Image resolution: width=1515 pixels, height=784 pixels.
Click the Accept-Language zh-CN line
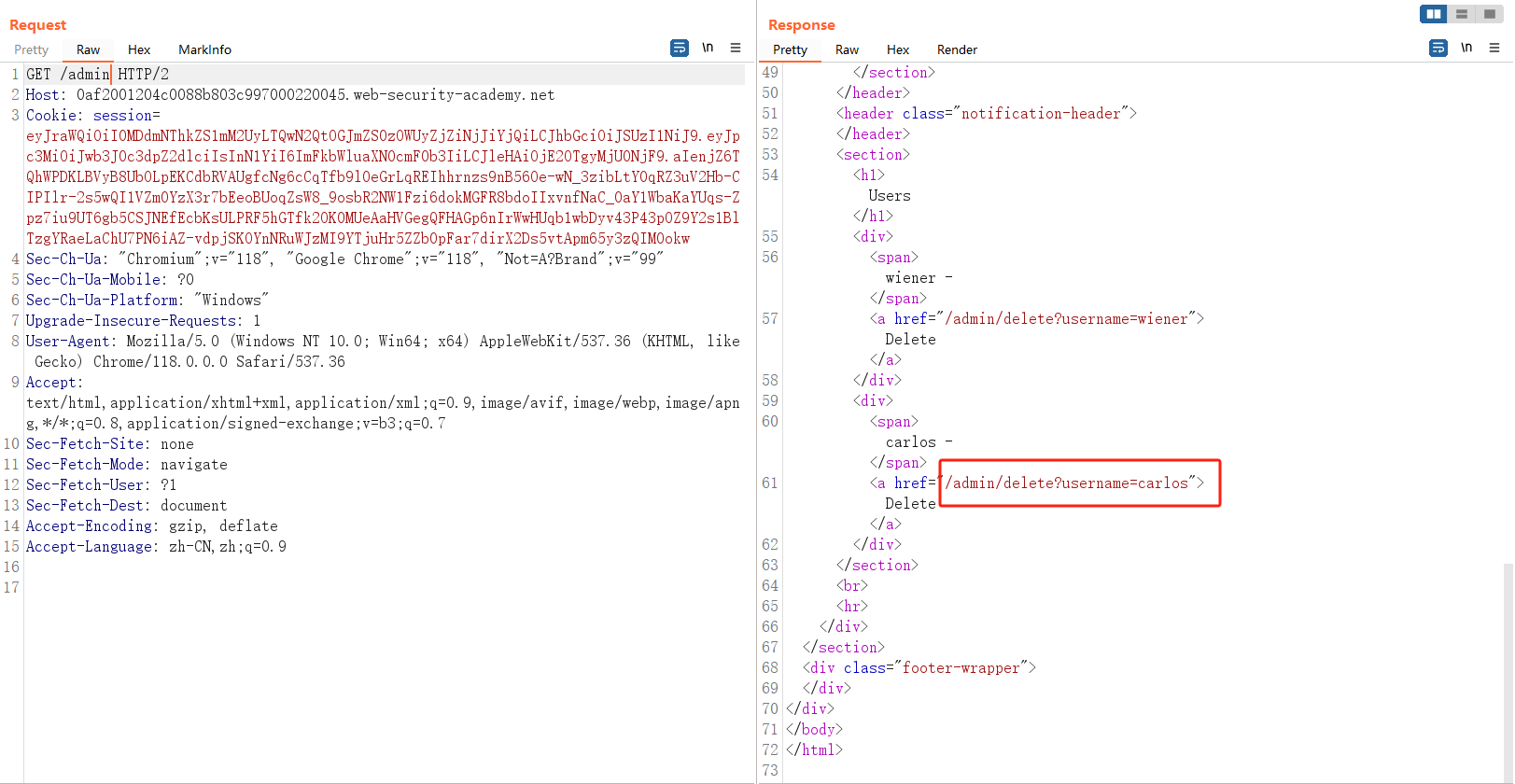(156, 546)
